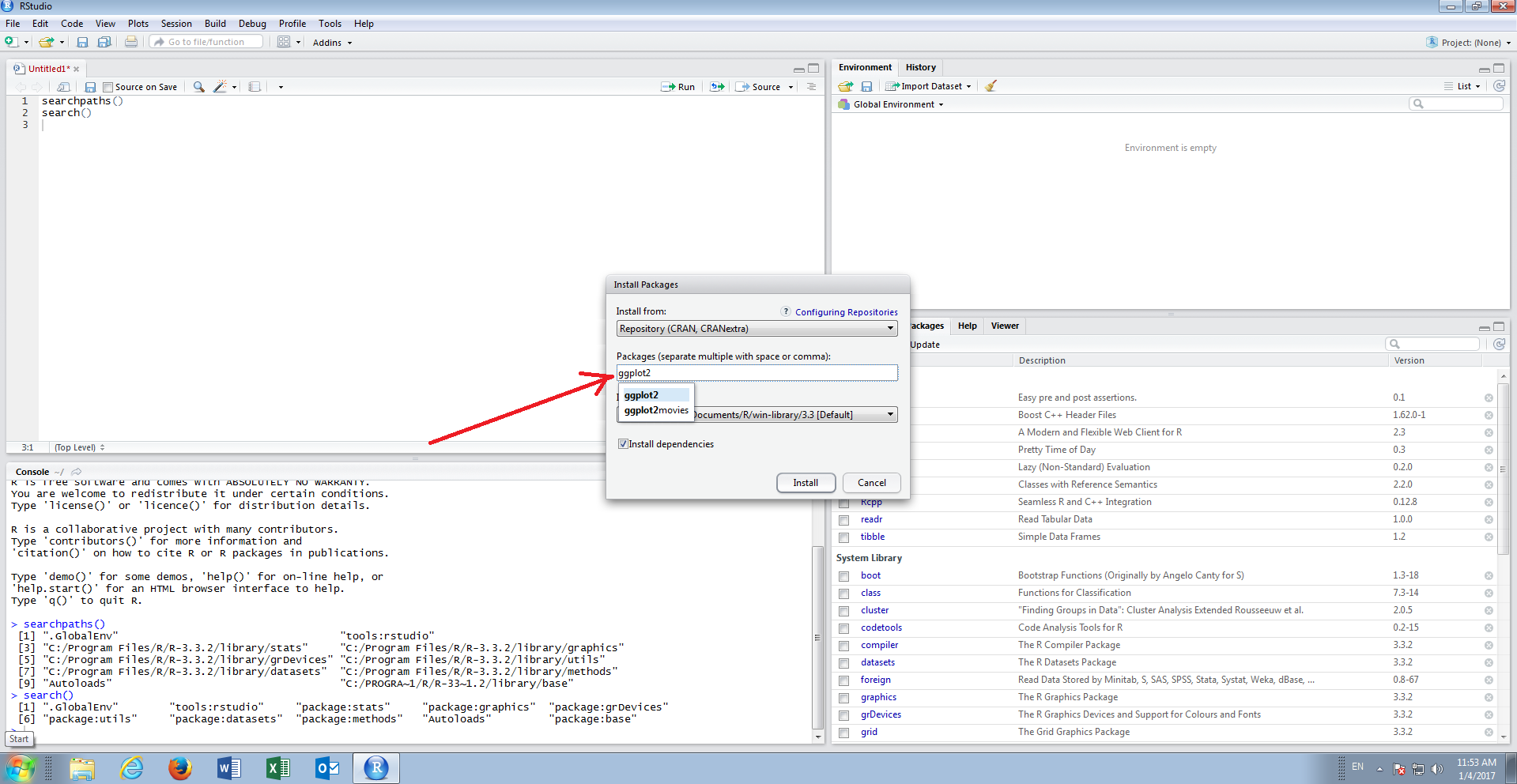
Task: Click Re-run previous code region icon
Action: pos(717,87)
